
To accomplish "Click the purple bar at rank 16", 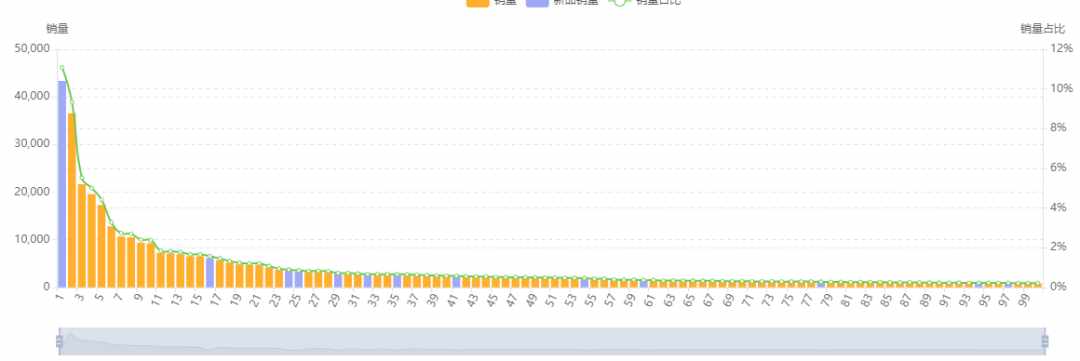I will coord(210,272).
